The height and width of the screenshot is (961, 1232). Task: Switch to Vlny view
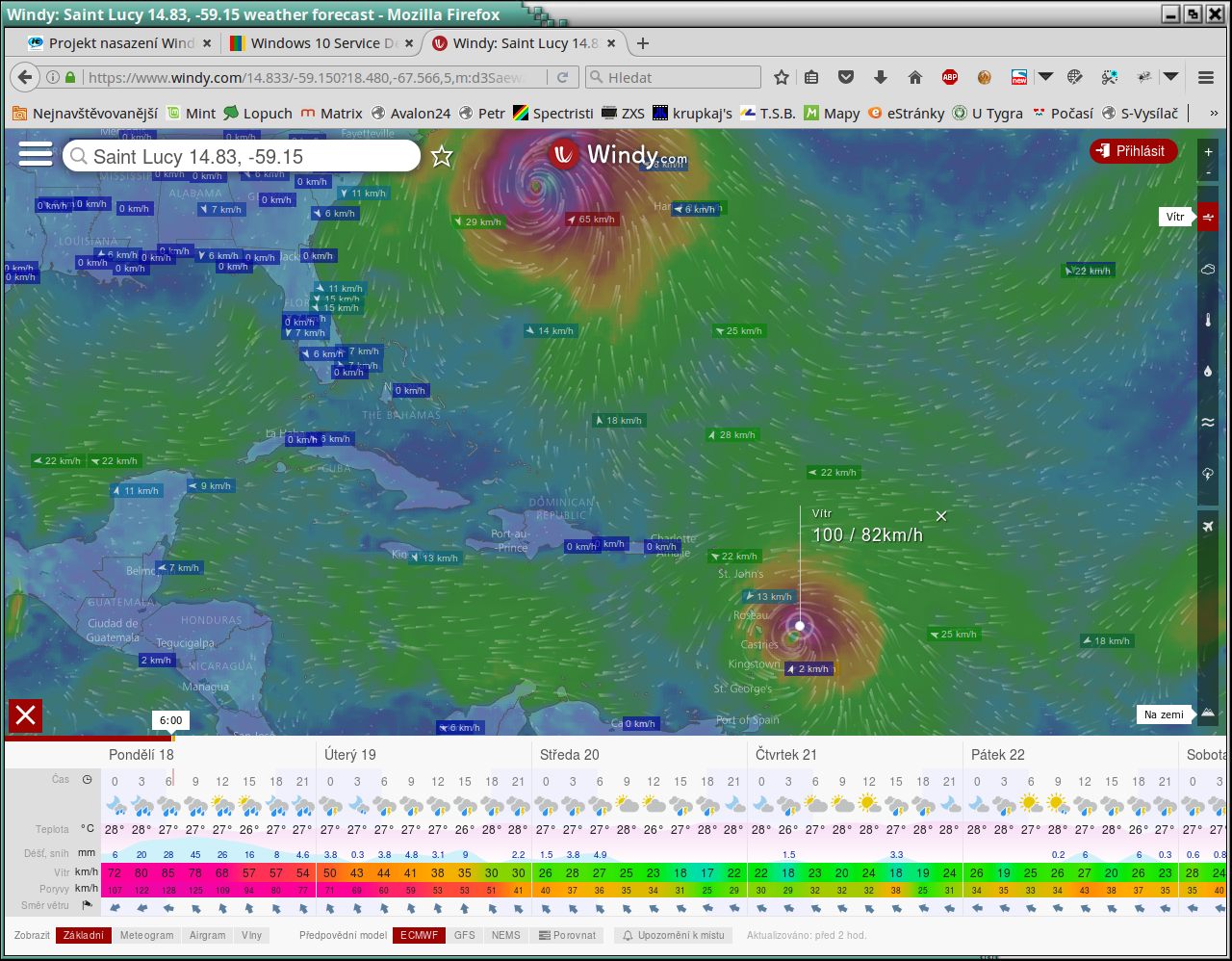[x=252, y=934]
